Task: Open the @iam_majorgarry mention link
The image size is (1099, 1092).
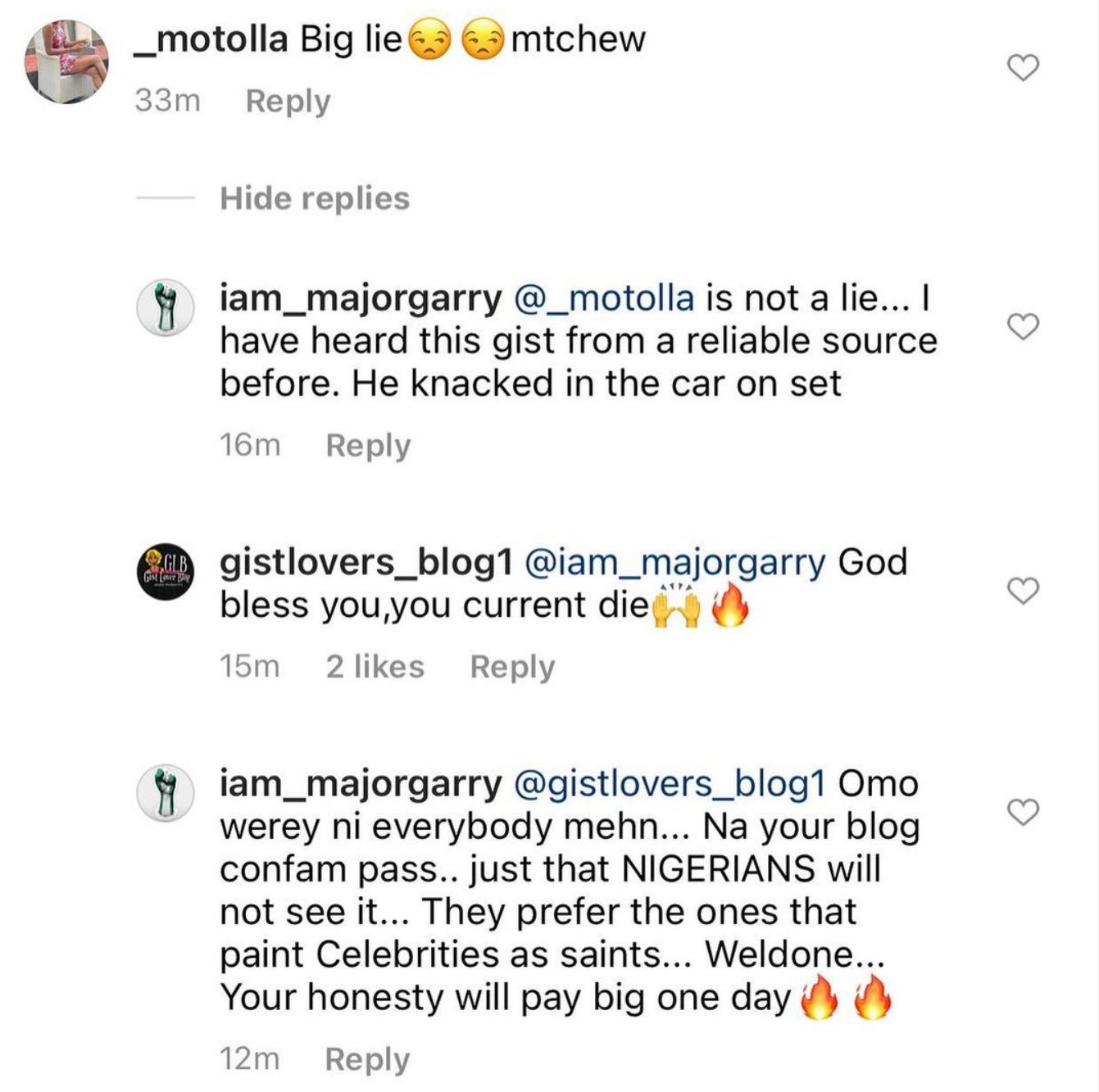Action: (x=674, y=563)
